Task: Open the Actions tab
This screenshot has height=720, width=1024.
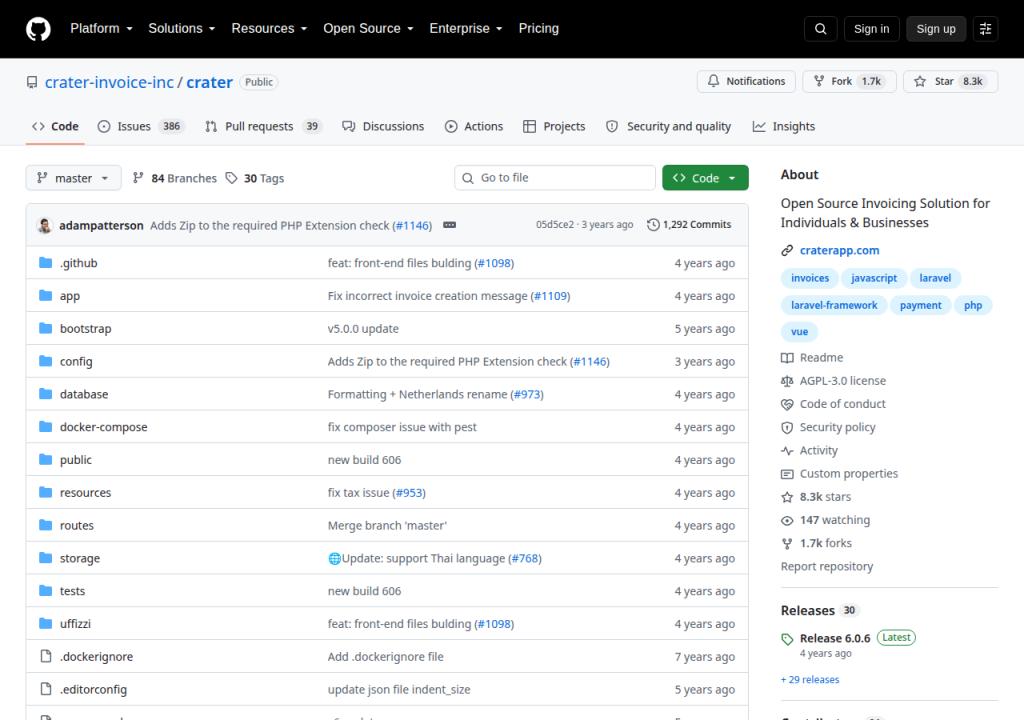Action: coord(474,126)
